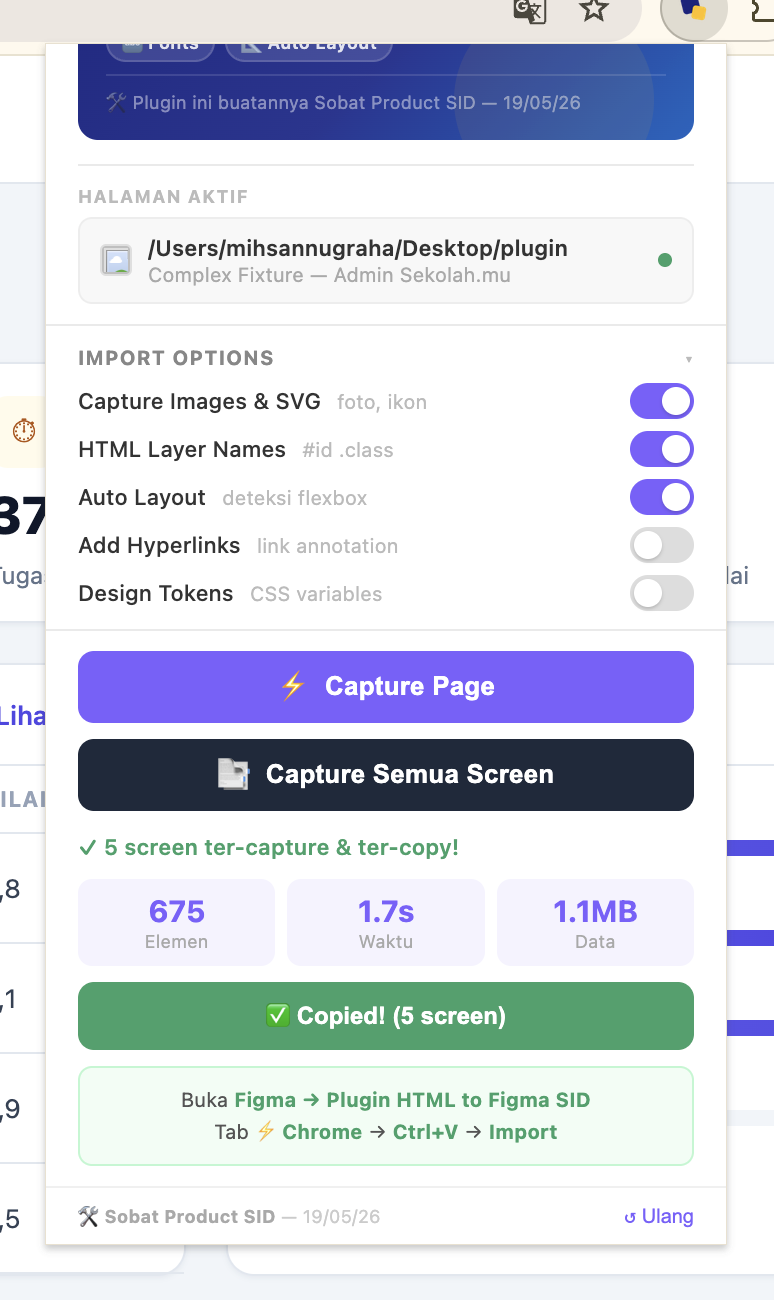The image size is (774, 1300).
Task: Click the Plugin ini buatannya Sobat Product text
Action: [x=343, y=102]
